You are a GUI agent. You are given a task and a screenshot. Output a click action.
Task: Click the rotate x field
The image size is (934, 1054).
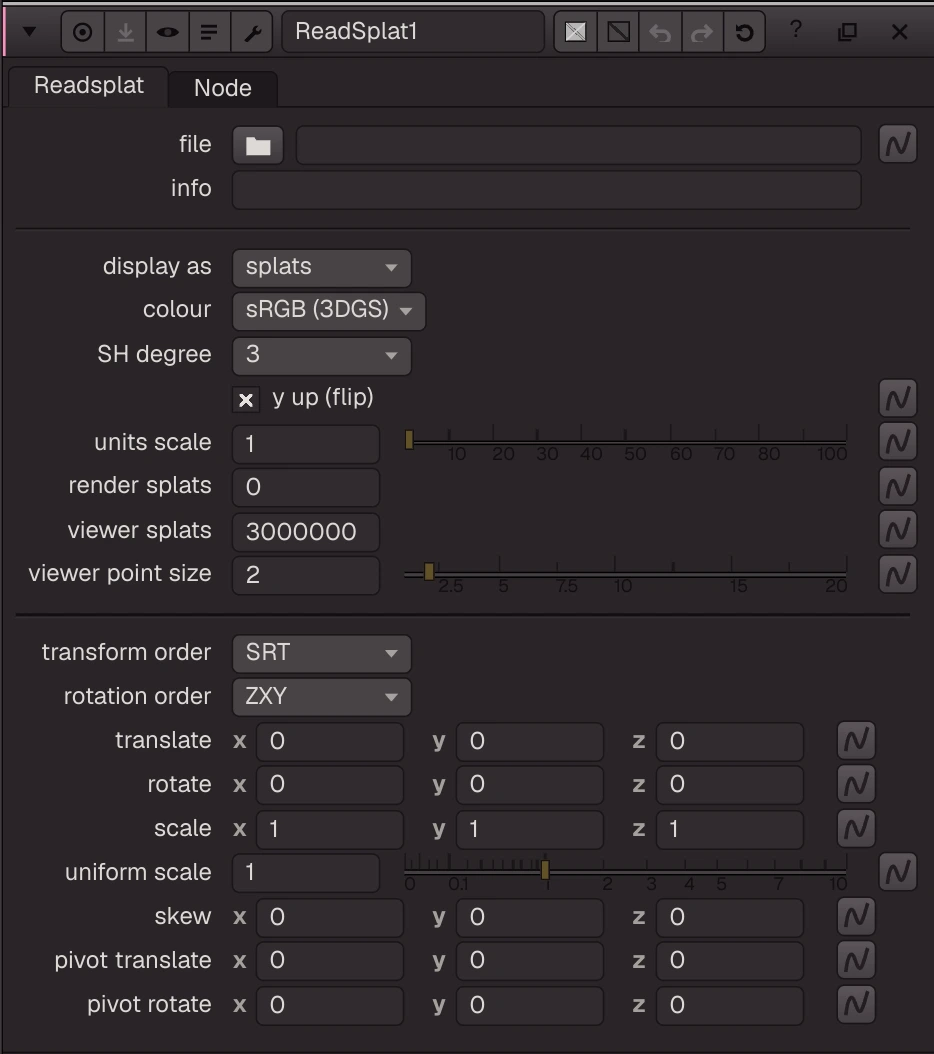click(329, 785)
